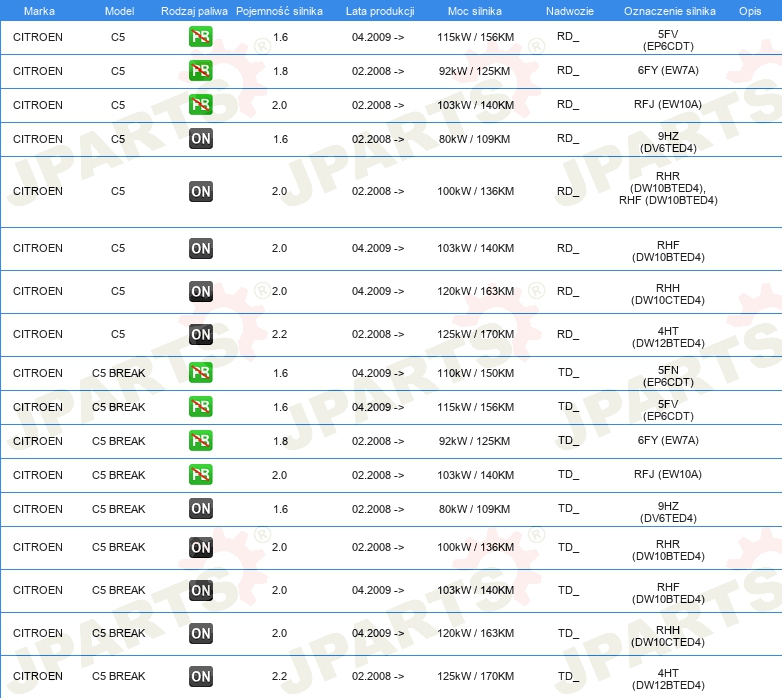Click ON icon for C5 BREAK RHF 103kW/140KM
The height and width of the screenshot is (698, 782).
[200, 590]
